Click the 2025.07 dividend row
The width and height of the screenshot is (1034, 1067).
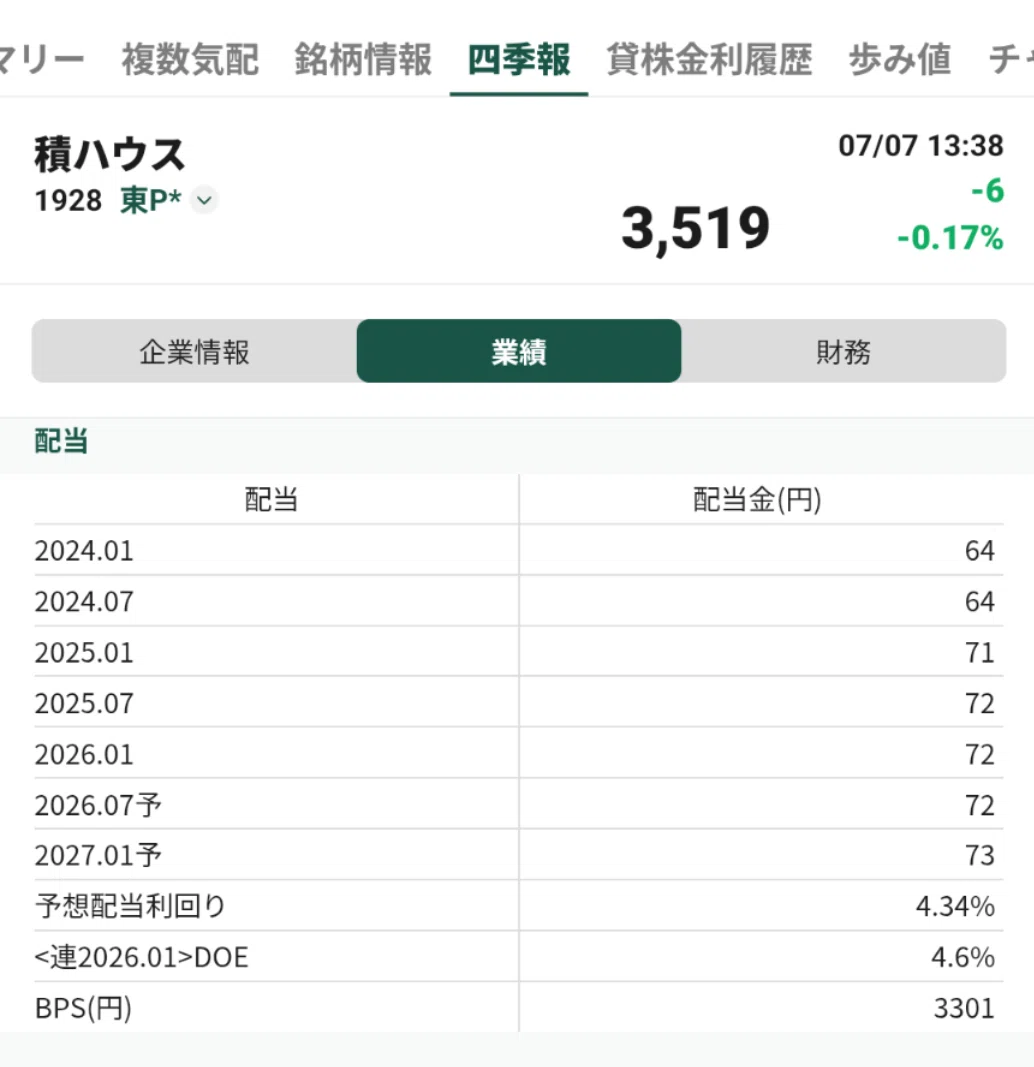coord(519,702)
